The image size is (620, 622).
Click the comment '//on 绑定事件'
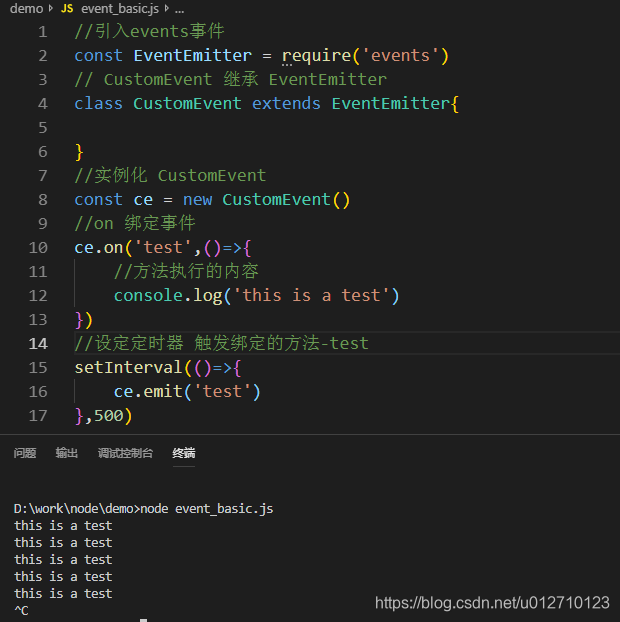135,224
